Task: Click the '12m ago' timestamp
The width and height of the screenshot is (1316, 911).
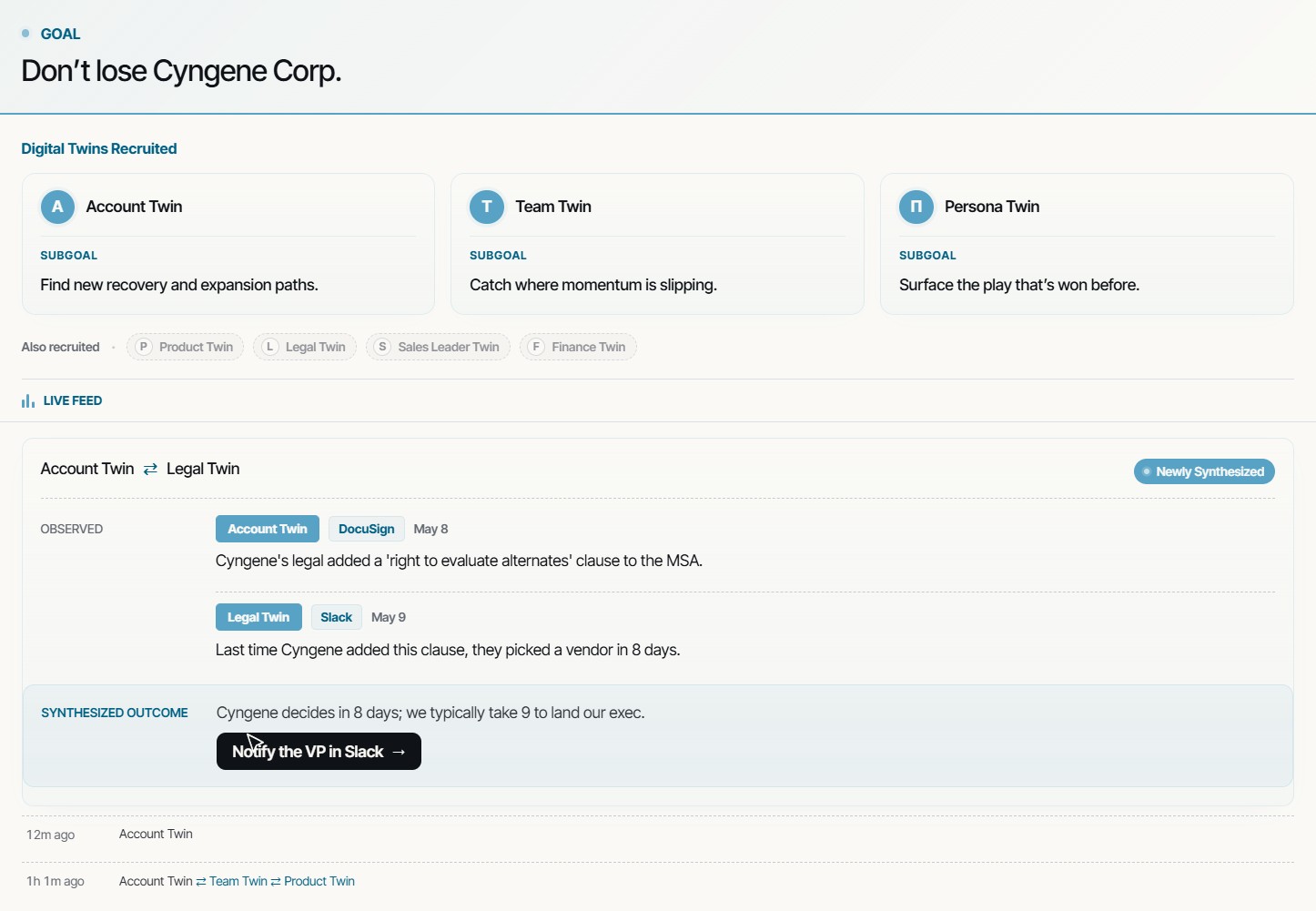Action: (51, 835)
